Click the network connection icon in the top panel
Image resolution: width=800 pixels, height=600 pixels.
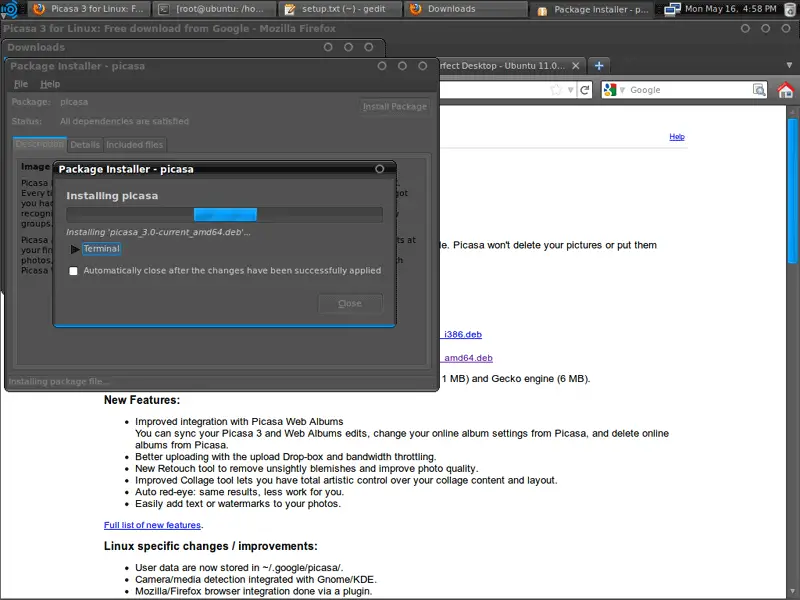pos(672,9)
